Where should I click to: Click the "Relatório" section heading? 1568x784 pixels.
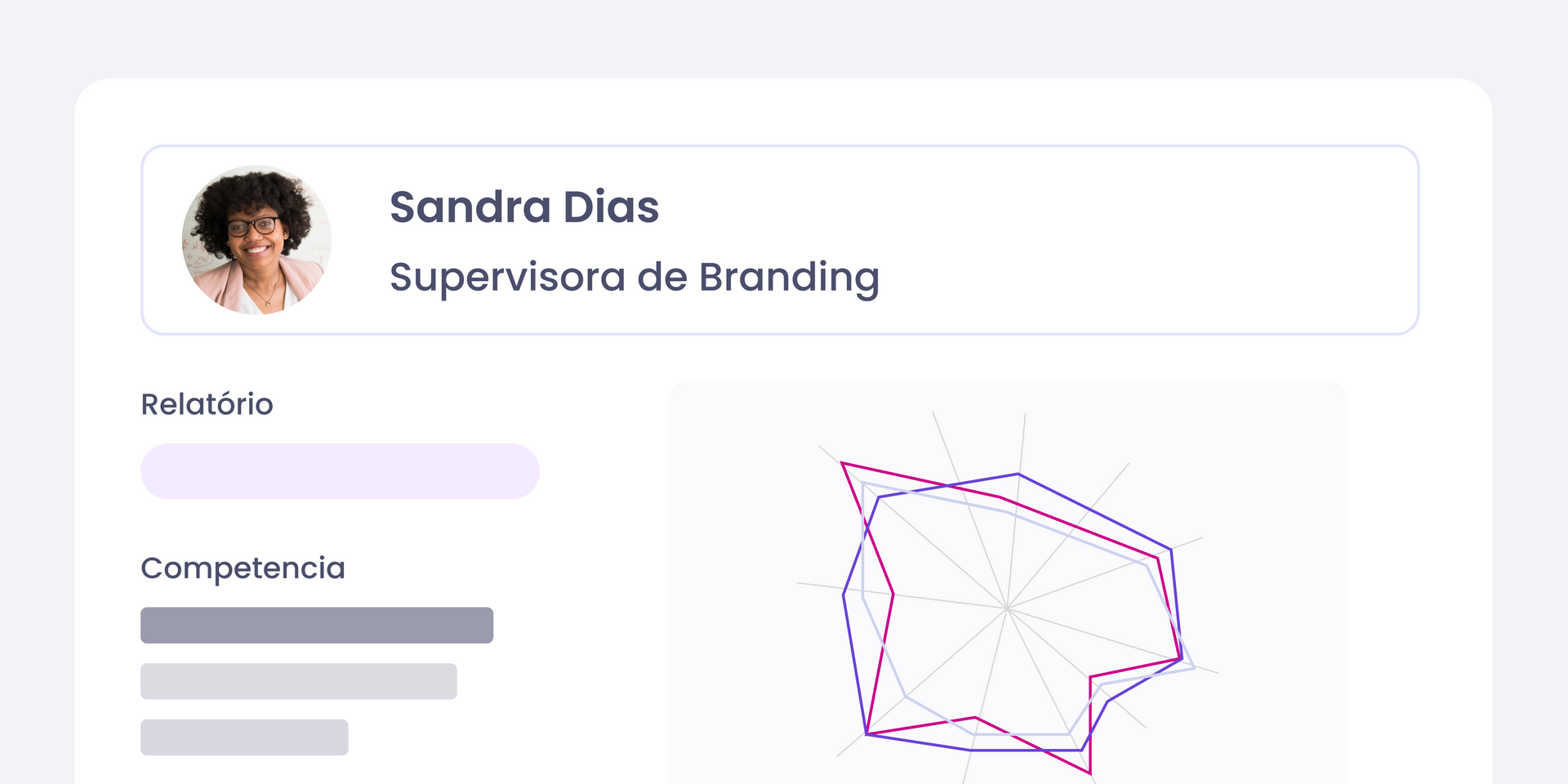[x=207, y=404]
